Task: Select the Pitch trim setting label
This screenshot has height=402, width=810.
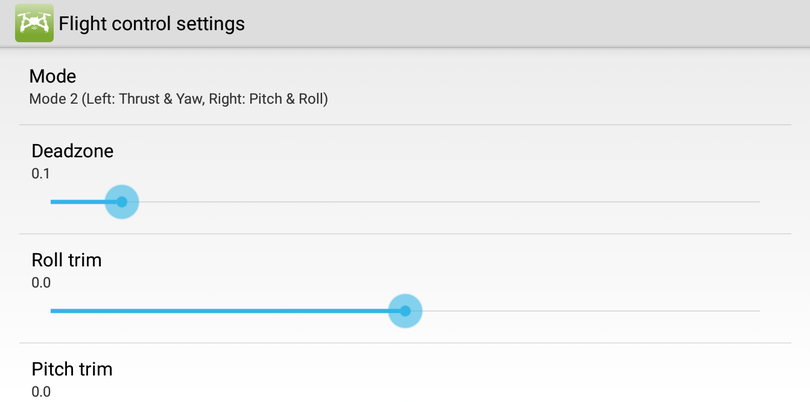Action: (x=71, y=369)
